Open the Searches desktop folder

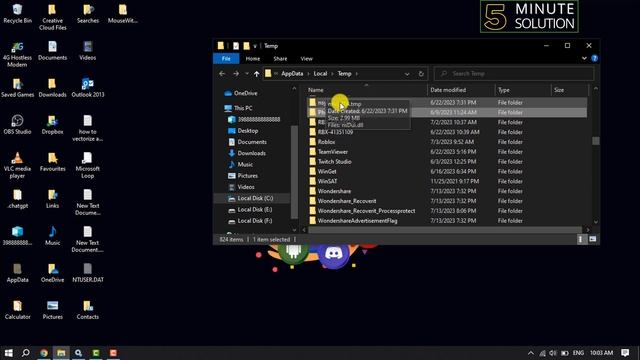point(88,13)
